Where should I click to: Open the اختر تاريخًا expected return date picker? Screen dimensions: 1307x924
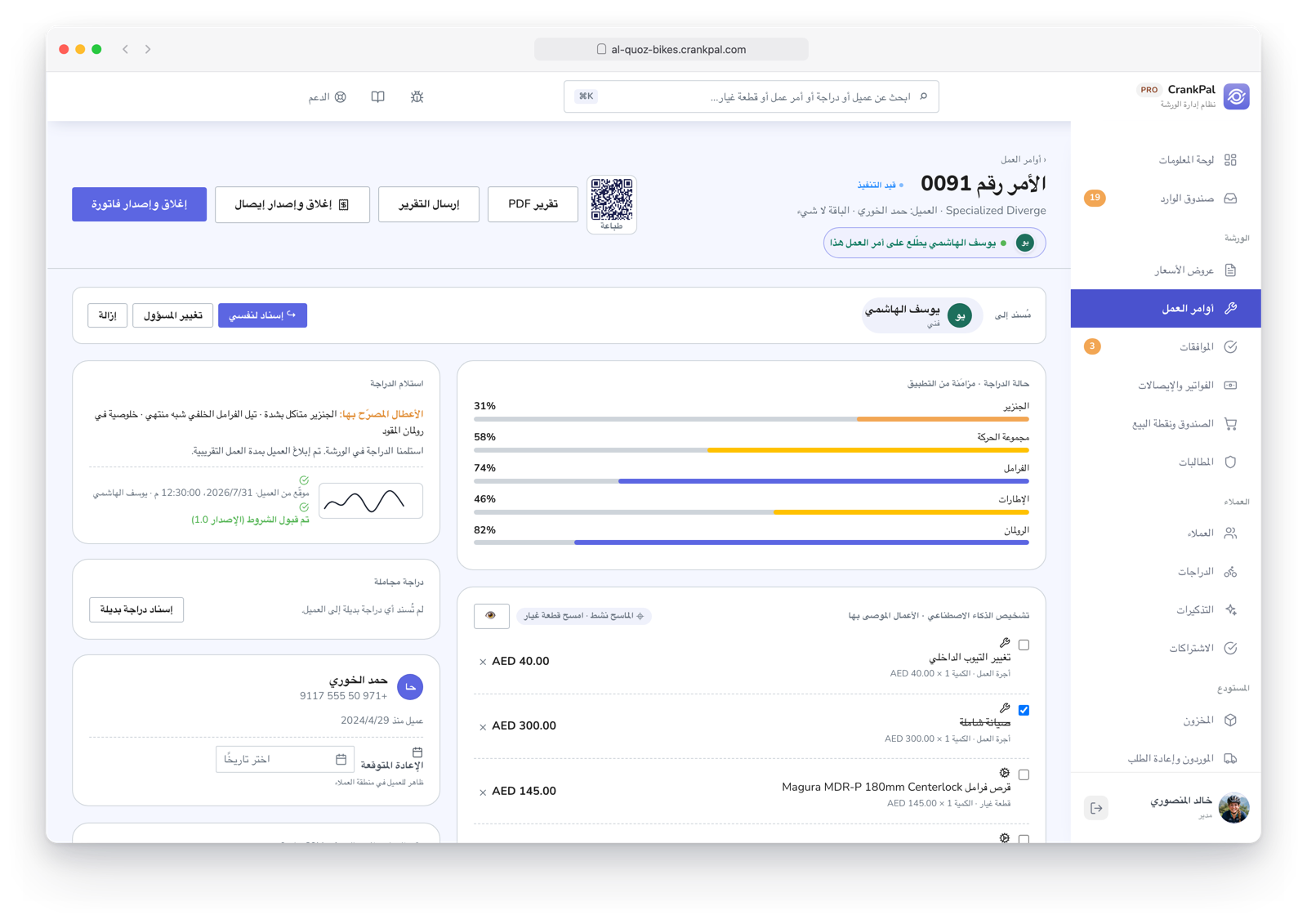[285, 759]
